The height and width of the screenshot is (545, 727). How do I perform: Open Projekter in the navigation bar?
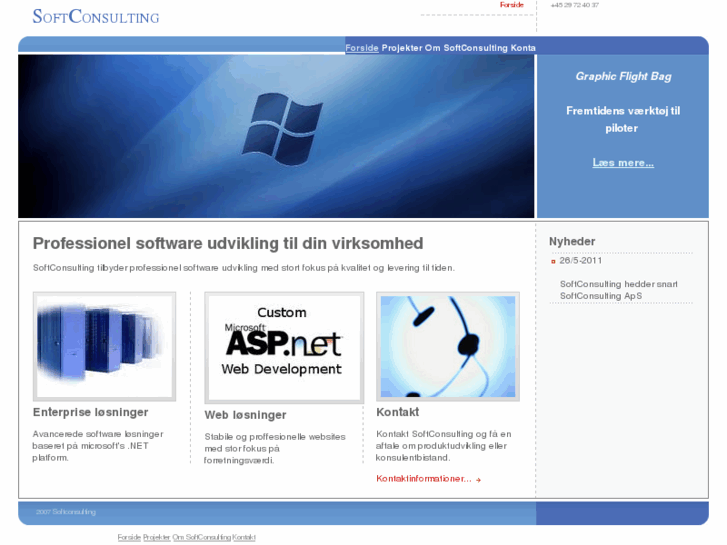(402, 48)
